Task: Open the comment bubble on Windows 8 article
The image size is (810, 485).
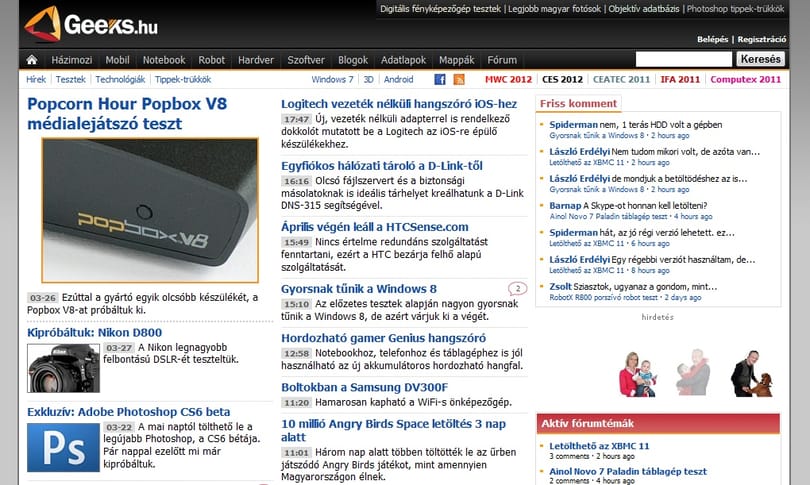Action: pos(518,288)
